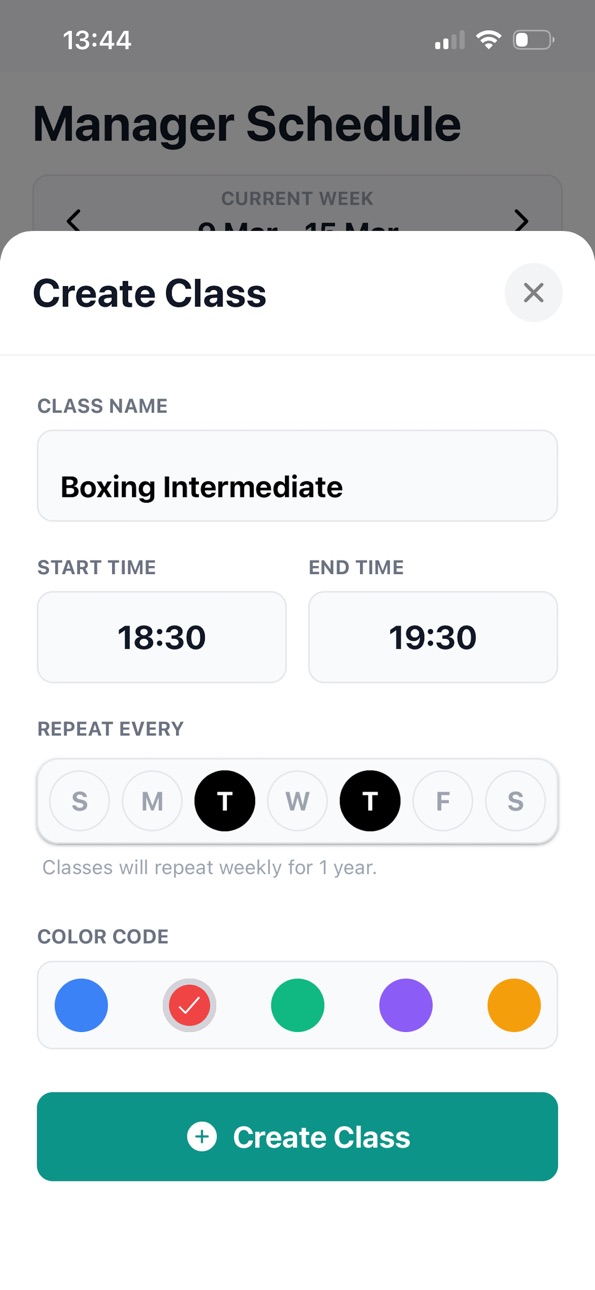Enable Sunday in Repeat Every
The image size is (595, 1290).
(80, 801)
